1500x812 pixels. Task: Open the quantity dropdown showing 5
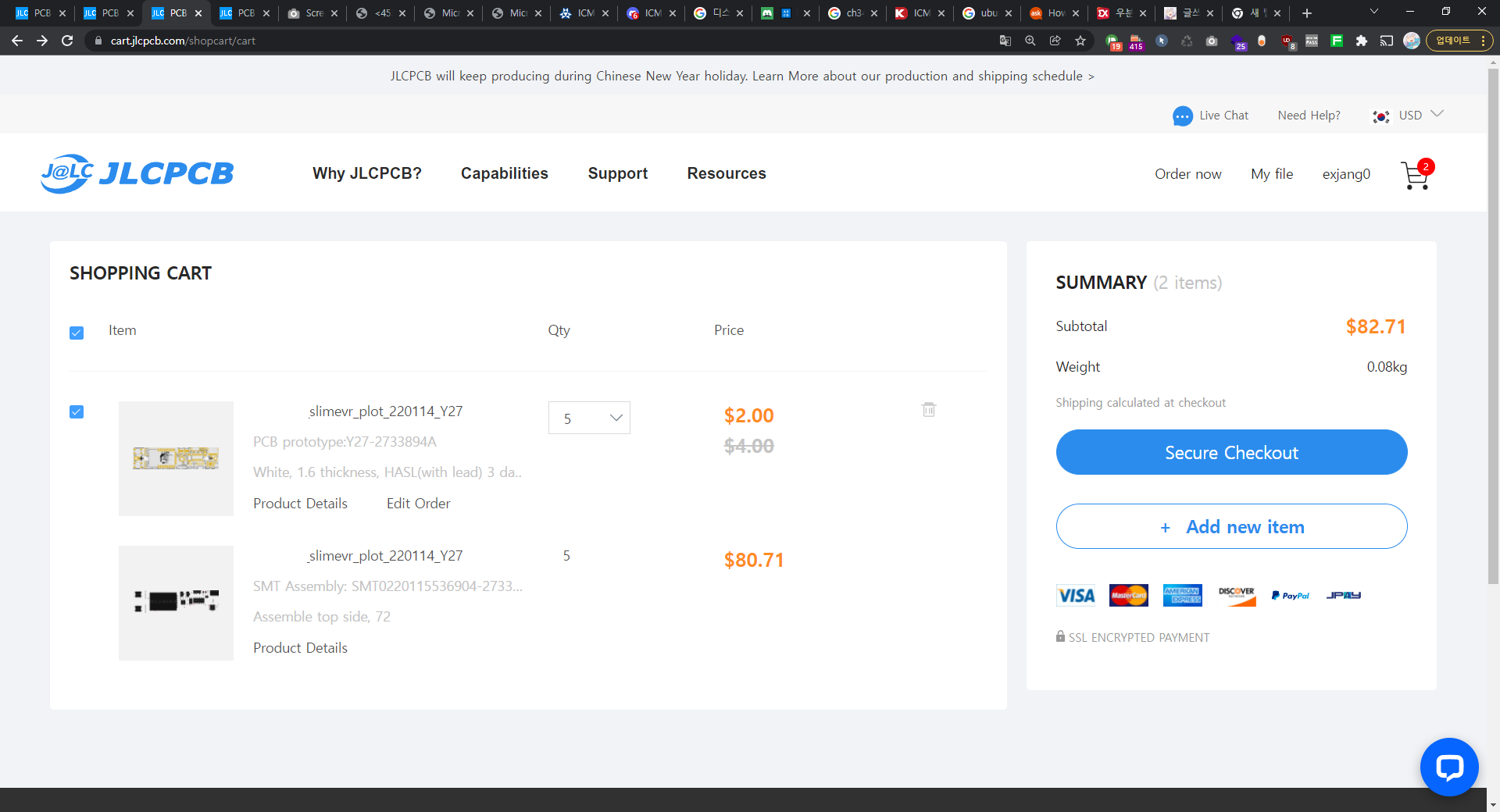coord(589,418)
